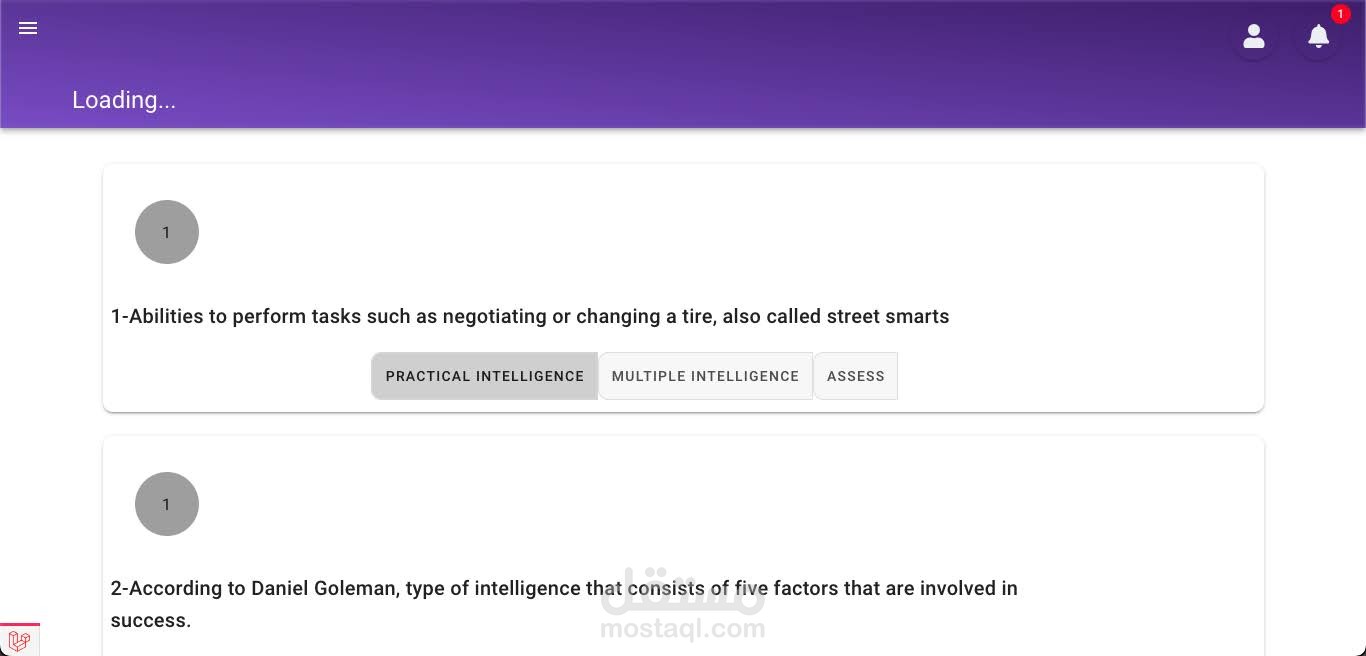Show notifications via the bell icon
This screenshot has width=1366, height=656.
tap(1319, 37)
